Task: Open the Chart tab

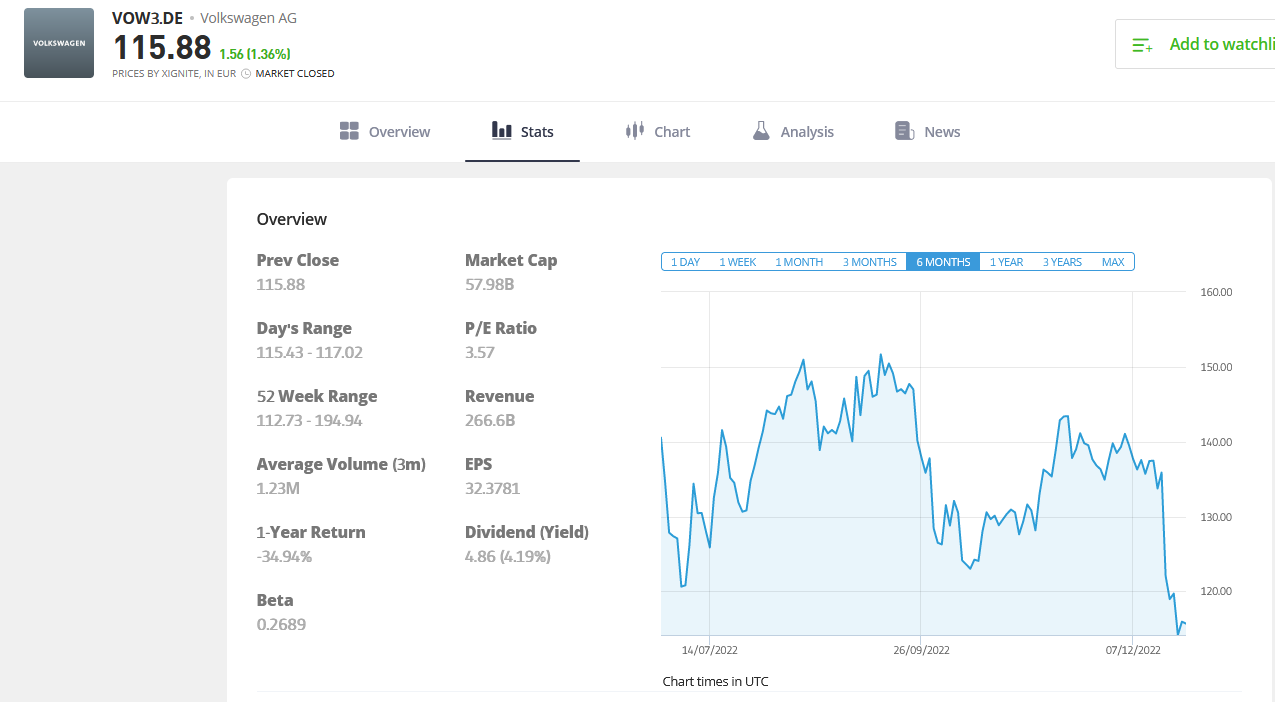Action: (658, 132)
